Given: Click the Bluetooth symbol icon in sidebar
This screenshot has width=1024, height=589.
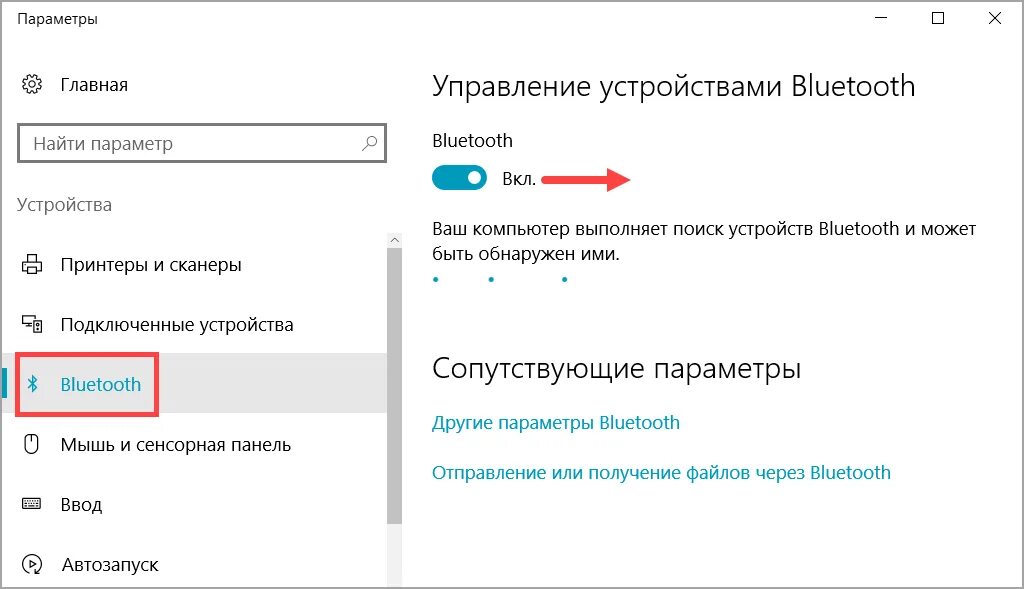Looking at the screenshot, I should click(32, 384).
